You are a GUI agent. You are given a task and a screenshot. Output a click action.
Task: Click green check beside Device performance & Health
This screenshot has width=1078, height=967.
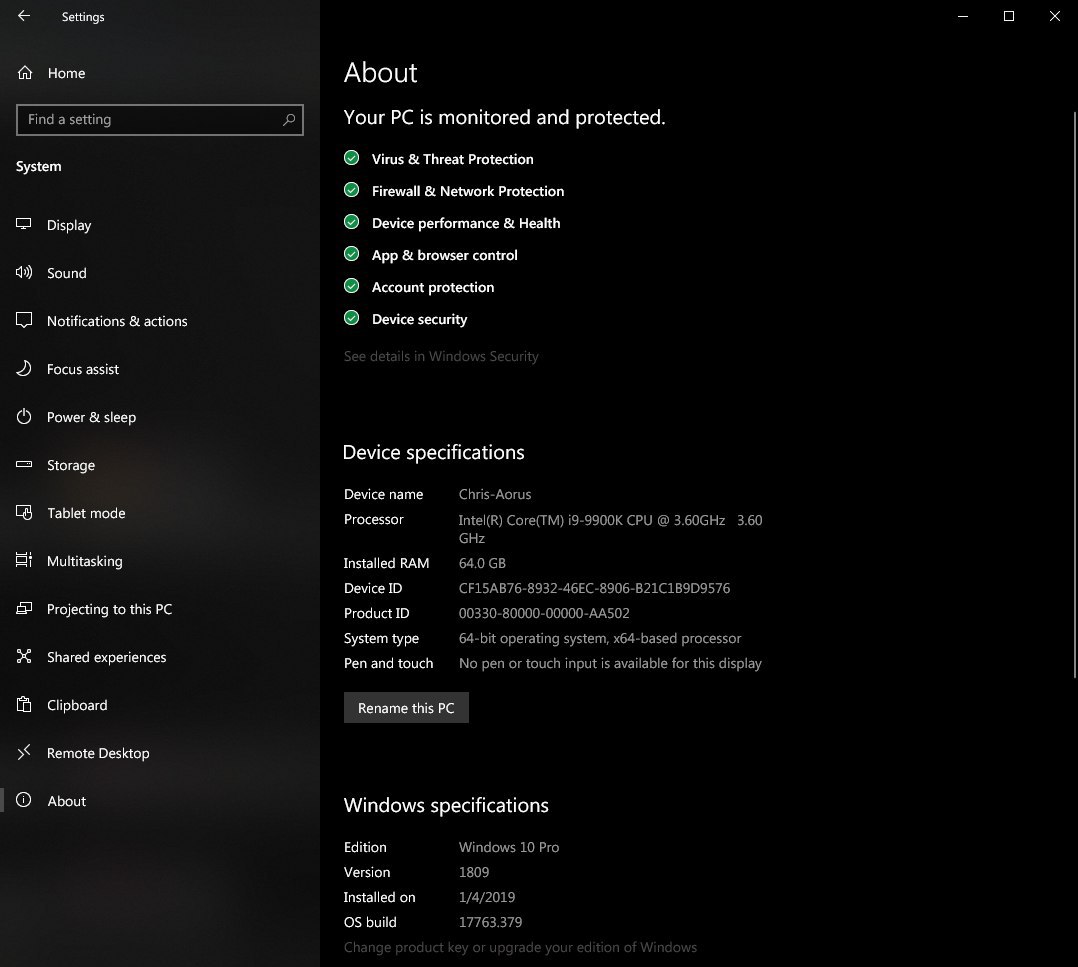pos(351,222)
